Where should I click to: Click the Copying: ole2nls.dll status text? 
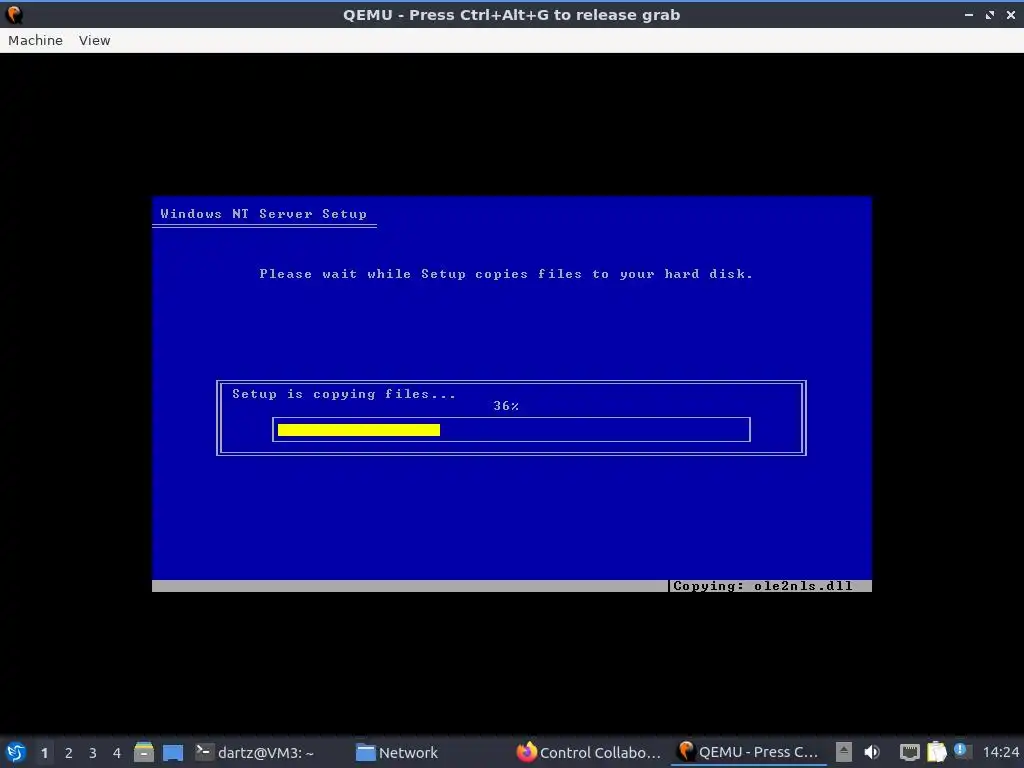[763, 586]
